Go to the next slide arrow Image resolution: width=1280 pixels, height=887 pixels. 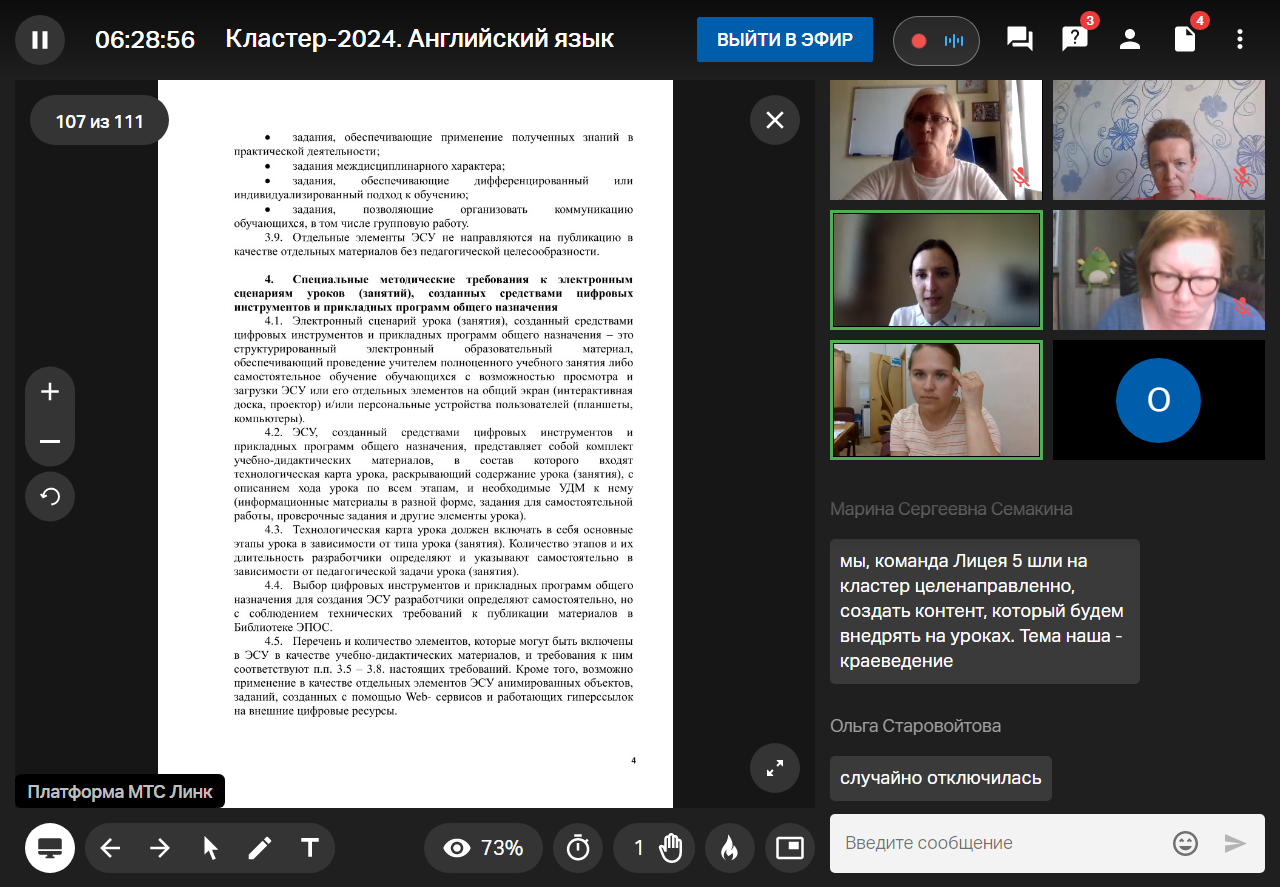pyautogui.click(x=160, y=848)
